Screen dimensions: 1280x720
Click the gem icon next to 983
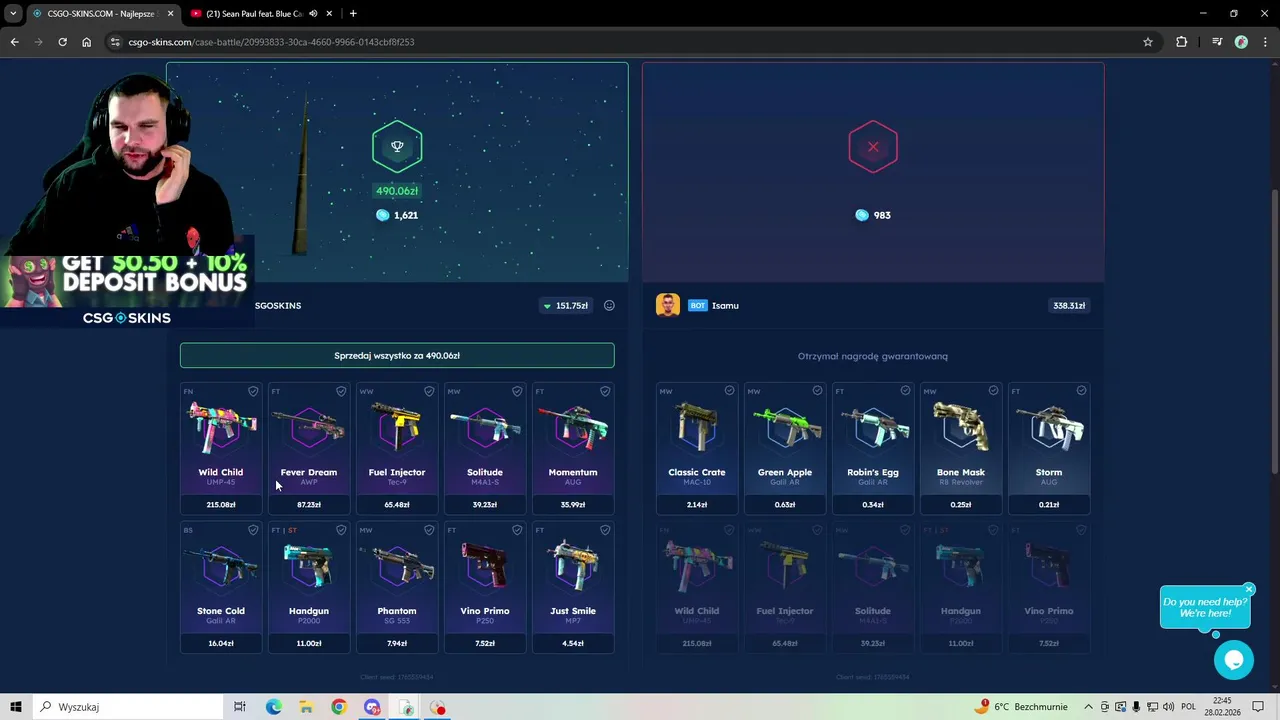(862, 215)
